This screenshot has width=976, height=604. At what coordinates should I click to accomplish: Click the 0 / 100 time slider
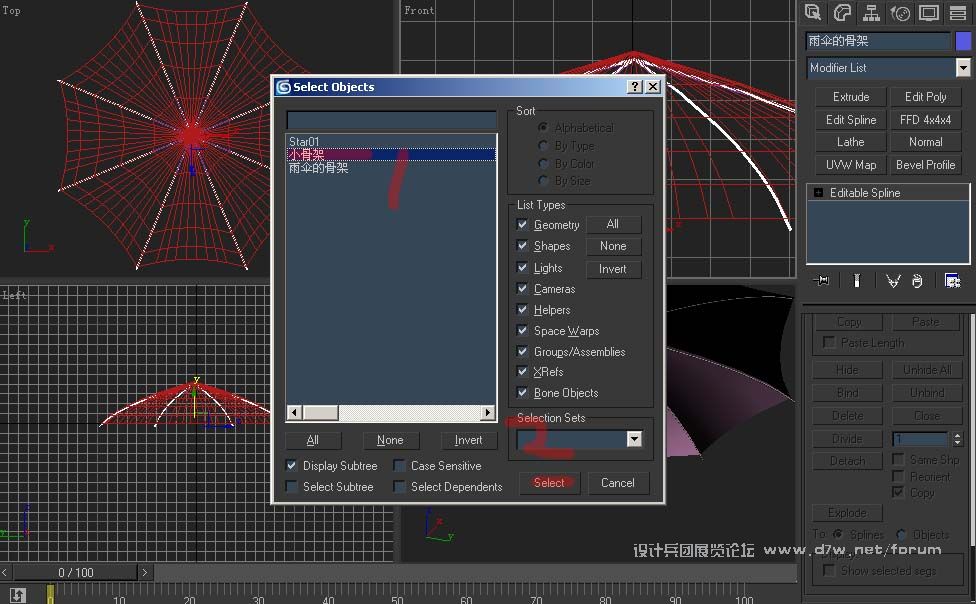click(x=75, y=572)
